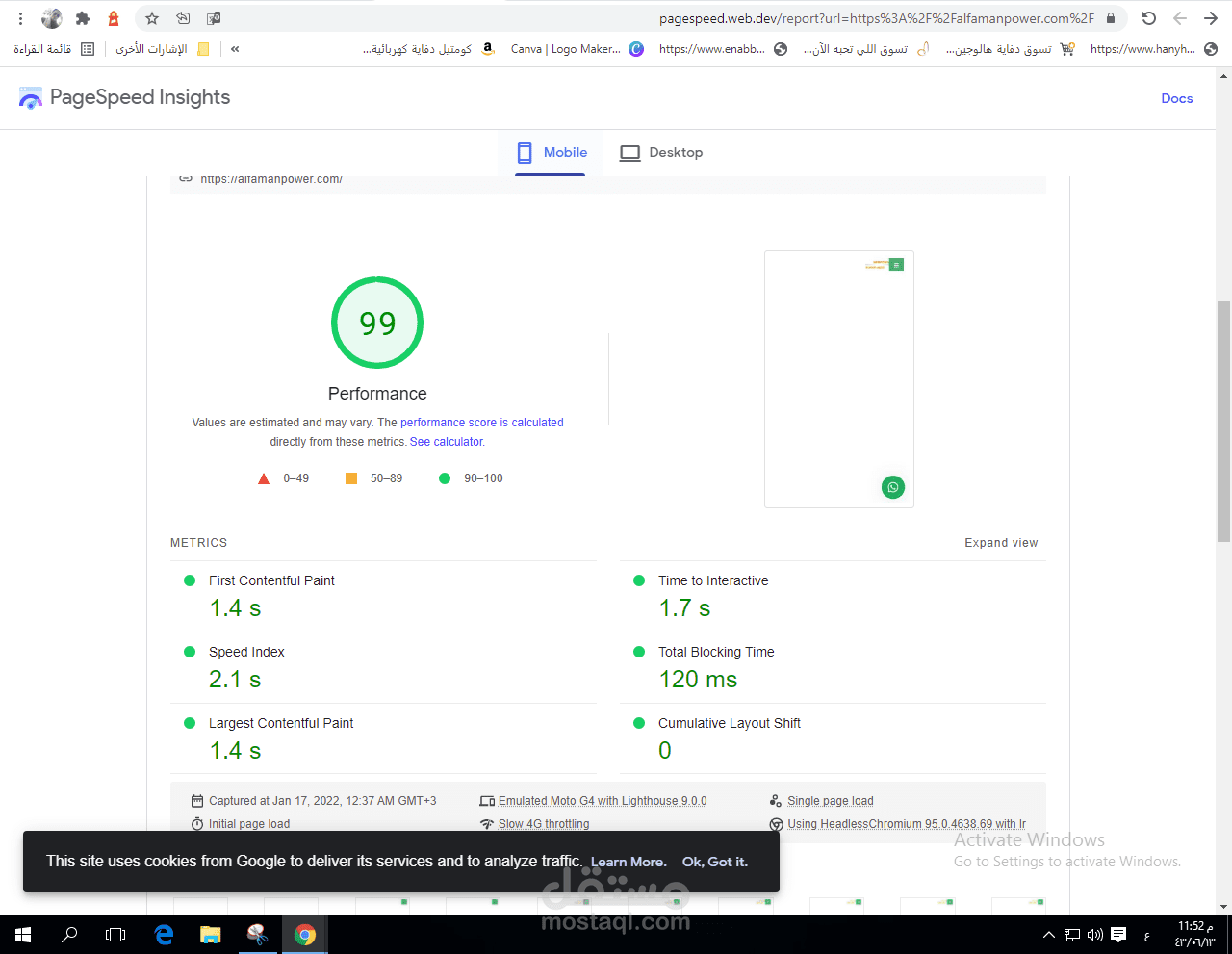Click the green 90–100 legend circle
Image resolution: width=1232 pixels, height=954 pixels.
pyautogui.click(x=445, y=478)
